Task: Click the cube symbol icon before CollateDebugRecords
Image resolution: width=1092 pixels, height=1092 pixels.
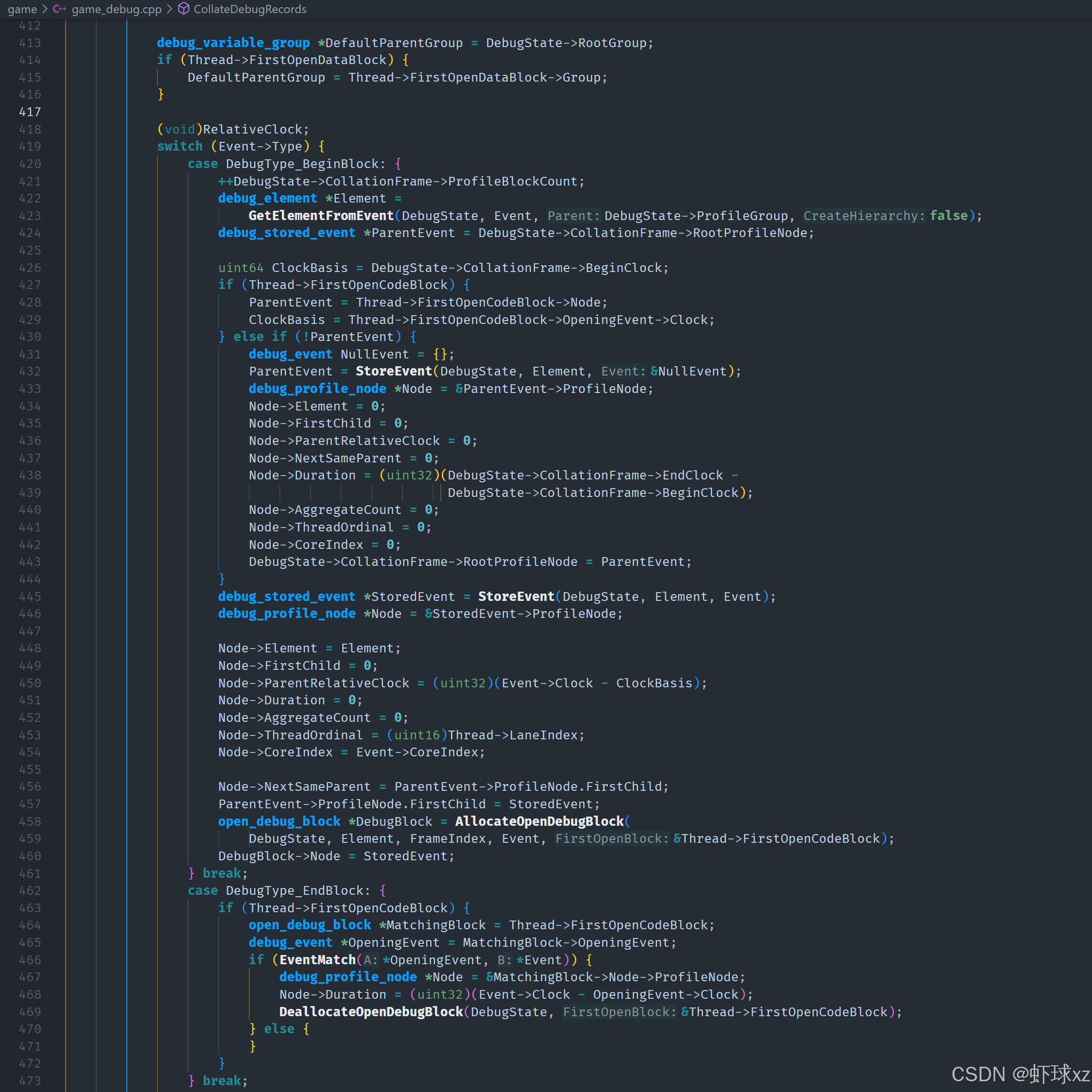Action: pyautogui.click(x=184, y=8)
